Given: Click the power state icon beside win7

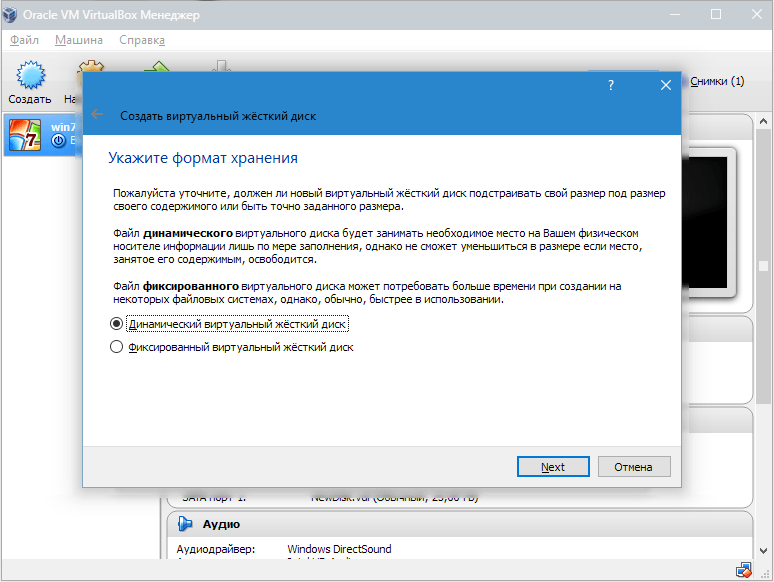Looking at the screenshot, I should point(58,142).
